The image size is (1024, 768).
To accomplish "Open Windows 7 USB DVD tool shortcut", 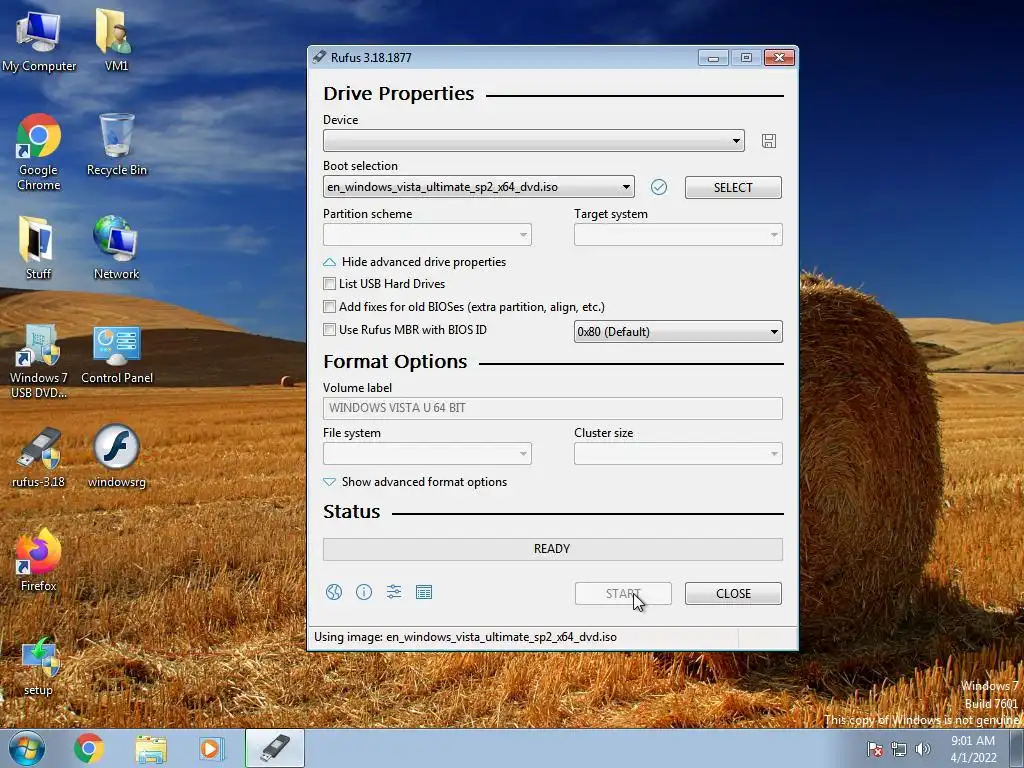I will coord(39,361).
